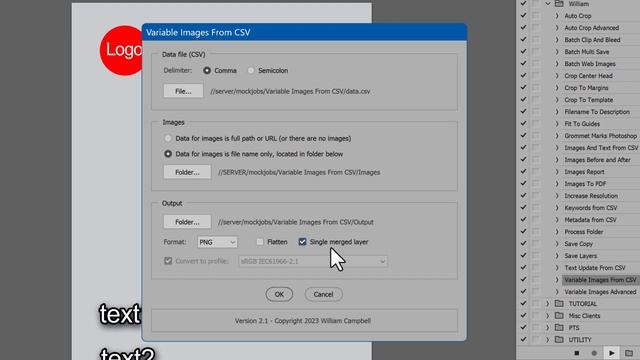Click the play action triangle icon
640x360 pixels.
[611, 353]
